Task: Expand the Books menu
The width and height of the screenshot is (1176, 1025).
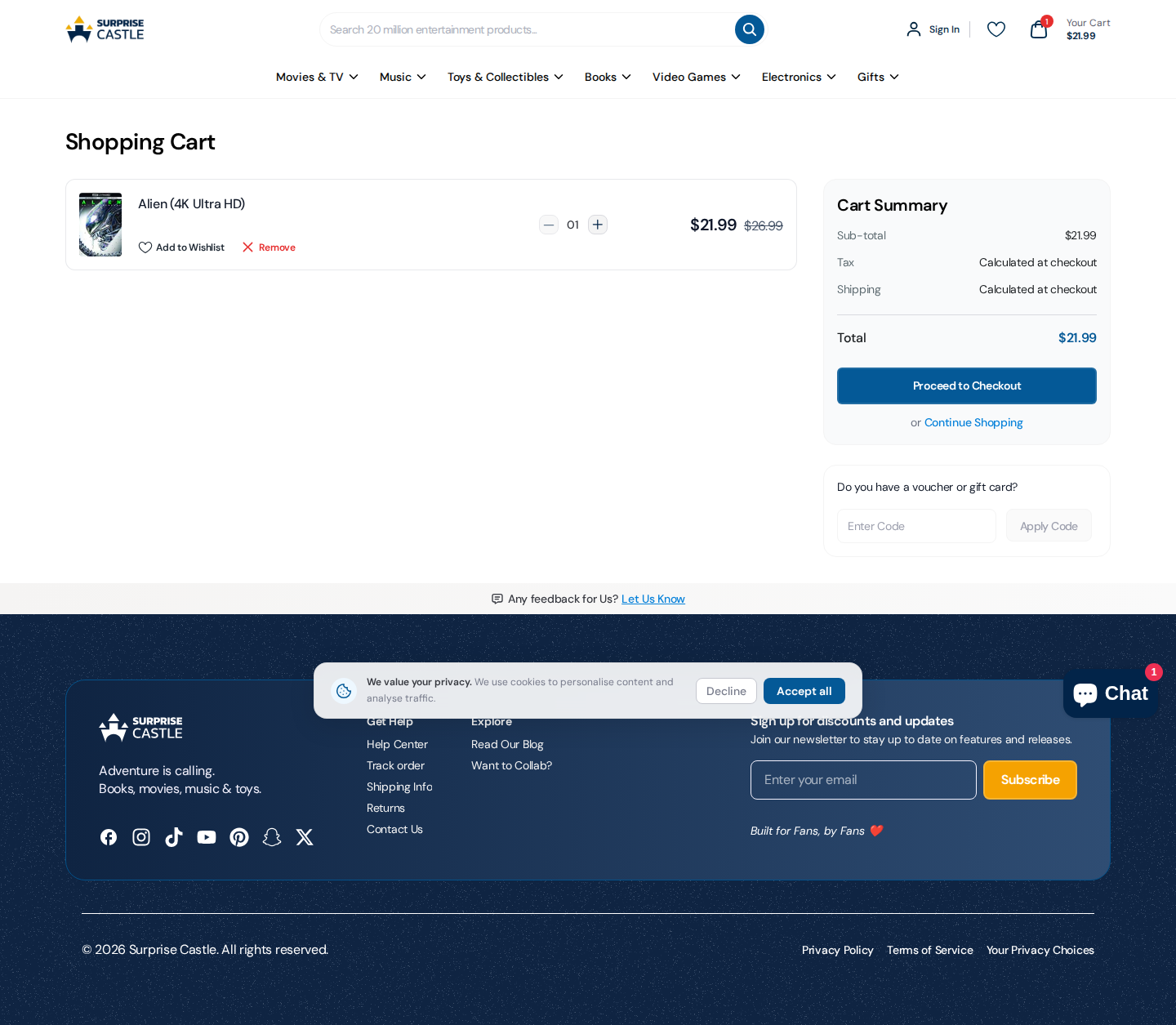Action: tap(608, 77)
